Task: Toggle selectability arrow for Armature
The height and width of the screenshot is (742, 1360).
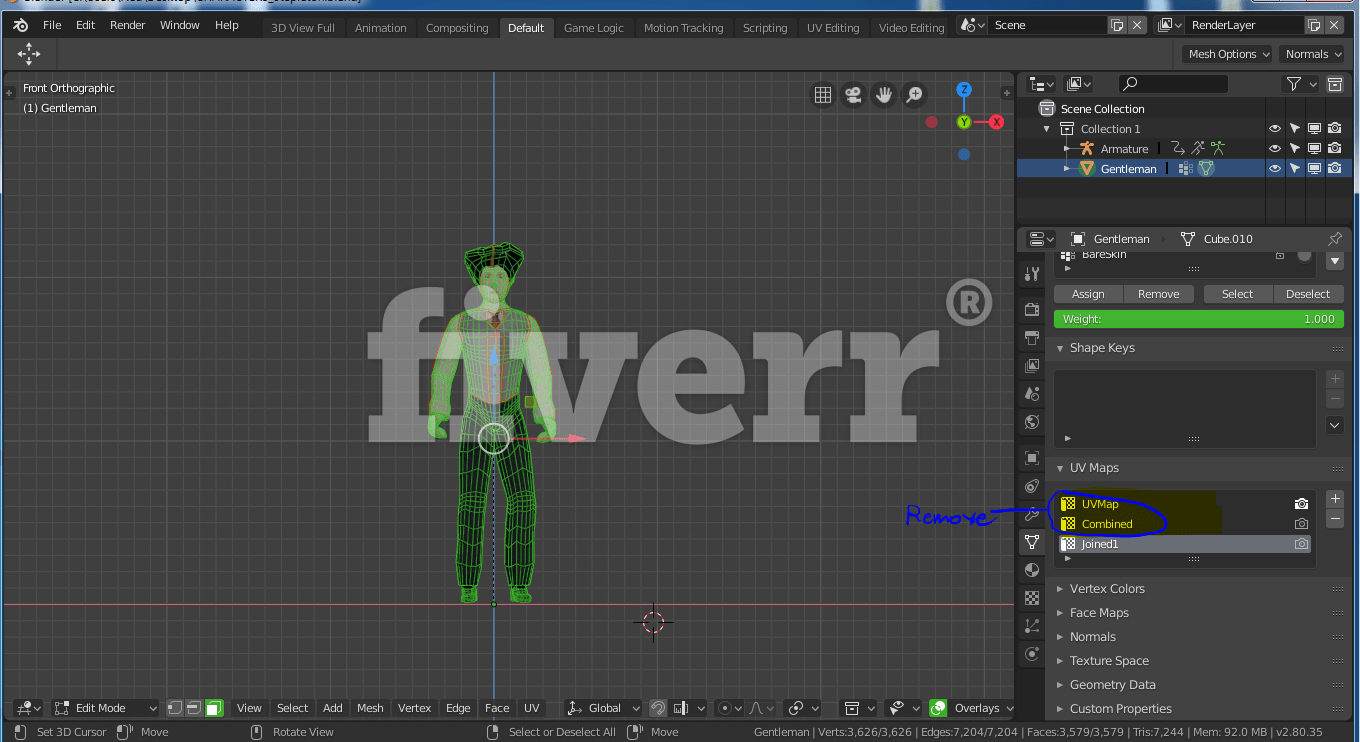Action: 1295,149
